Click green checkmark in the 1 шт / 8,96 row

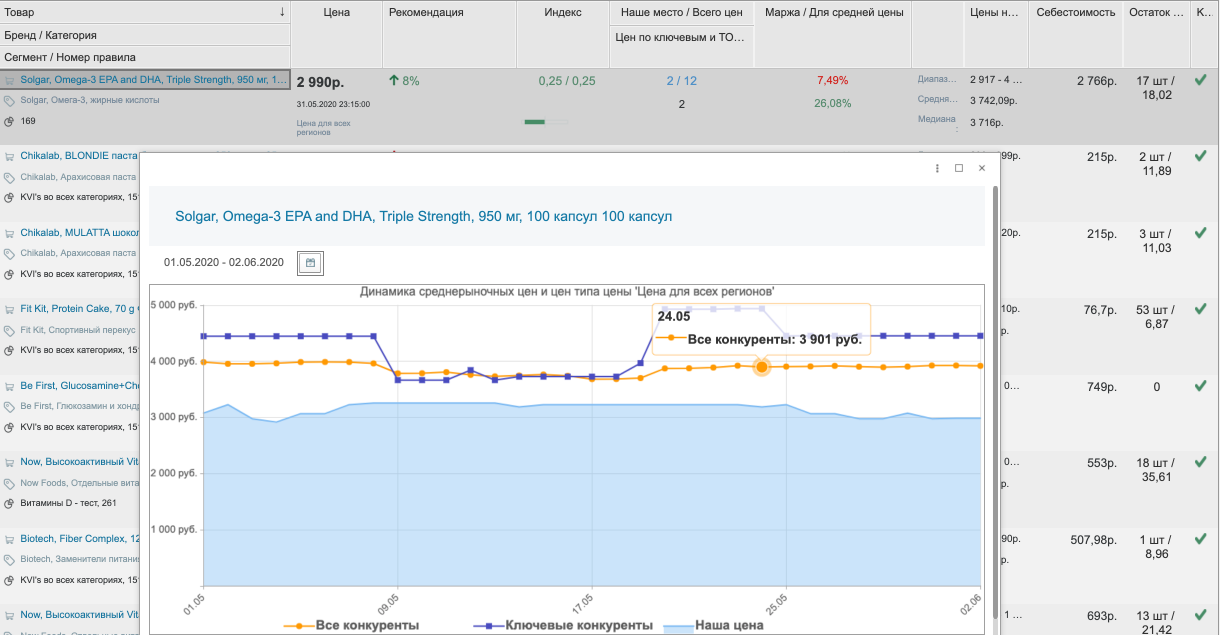tap(1200, 539)
